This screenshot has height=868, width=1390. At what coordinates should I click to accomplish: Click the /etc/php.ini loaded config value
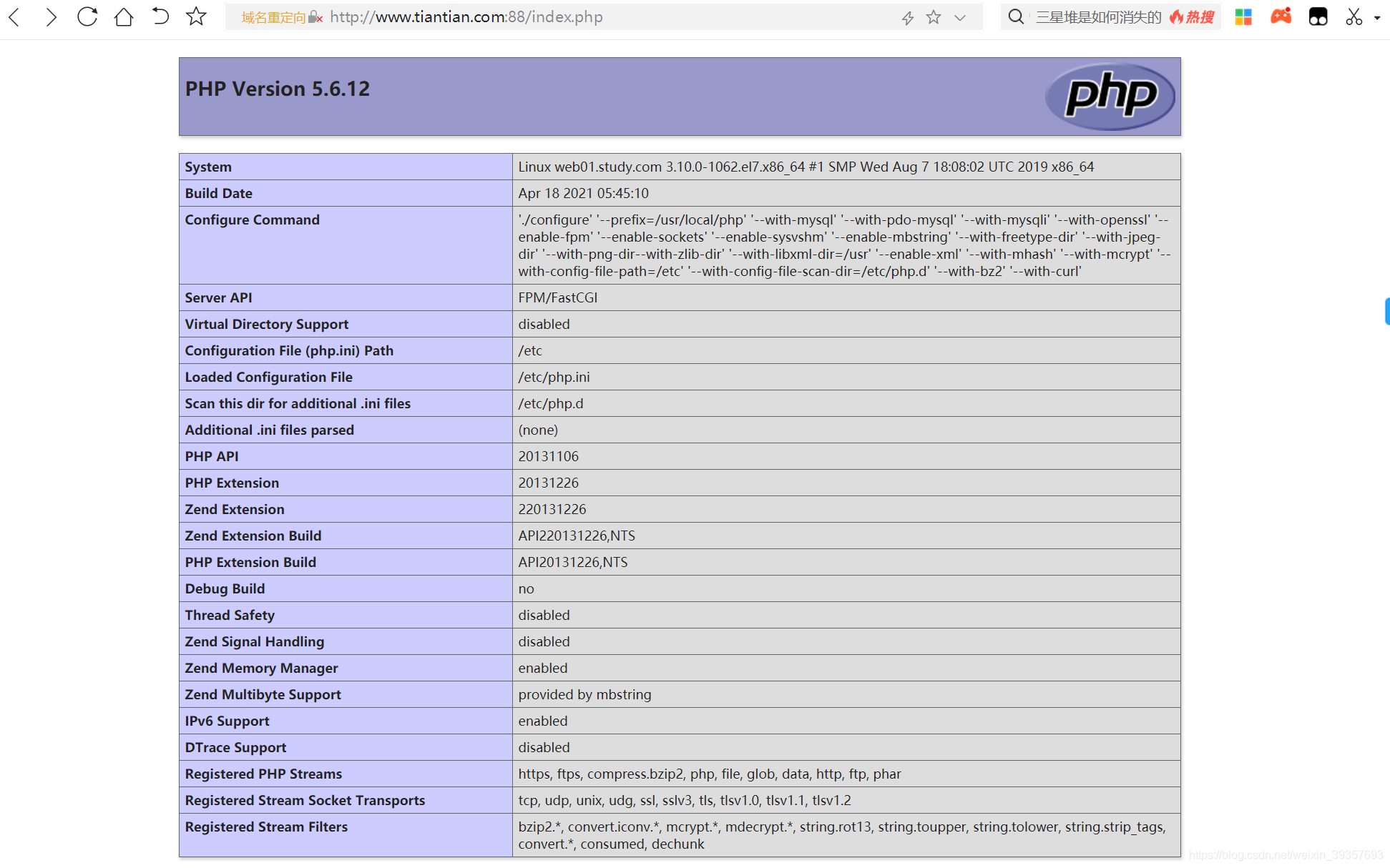coord(554,377)
